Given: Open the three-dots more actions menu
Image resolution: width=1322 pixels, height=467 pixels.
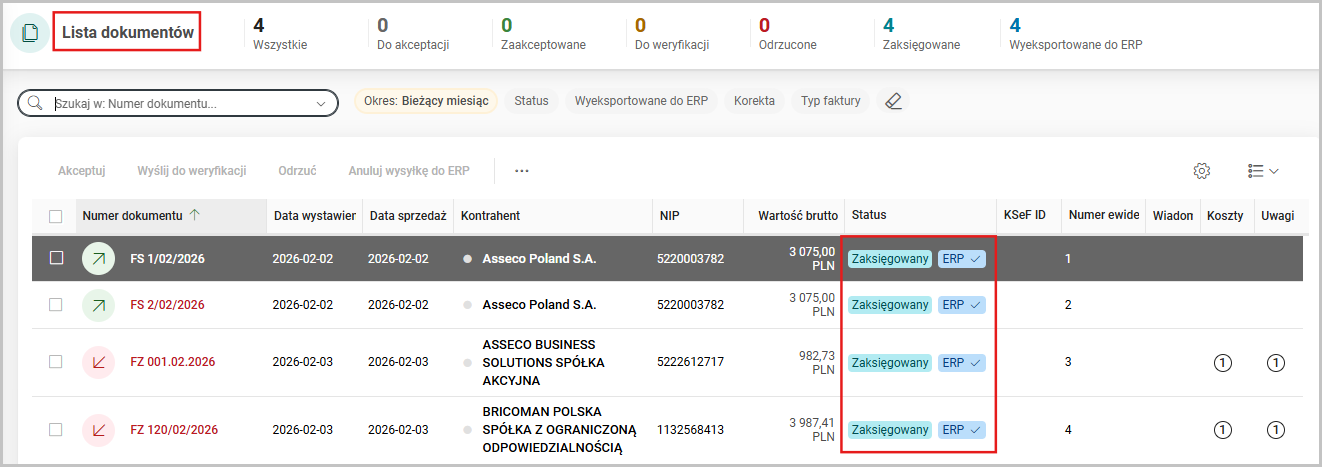Looking at the screenshot, I should click(x=521, y=171).
